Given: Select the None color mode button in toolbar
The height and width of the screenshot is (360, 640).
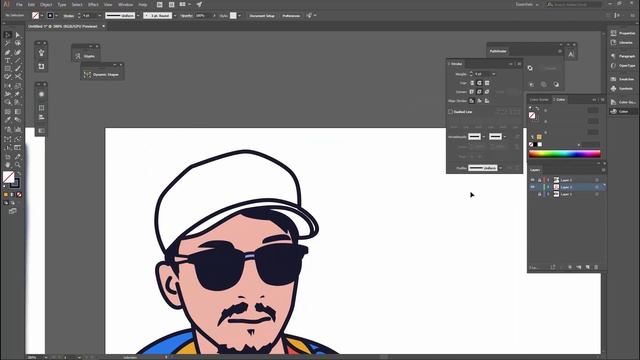Looking at the screenshot, I should click(19, 195).
